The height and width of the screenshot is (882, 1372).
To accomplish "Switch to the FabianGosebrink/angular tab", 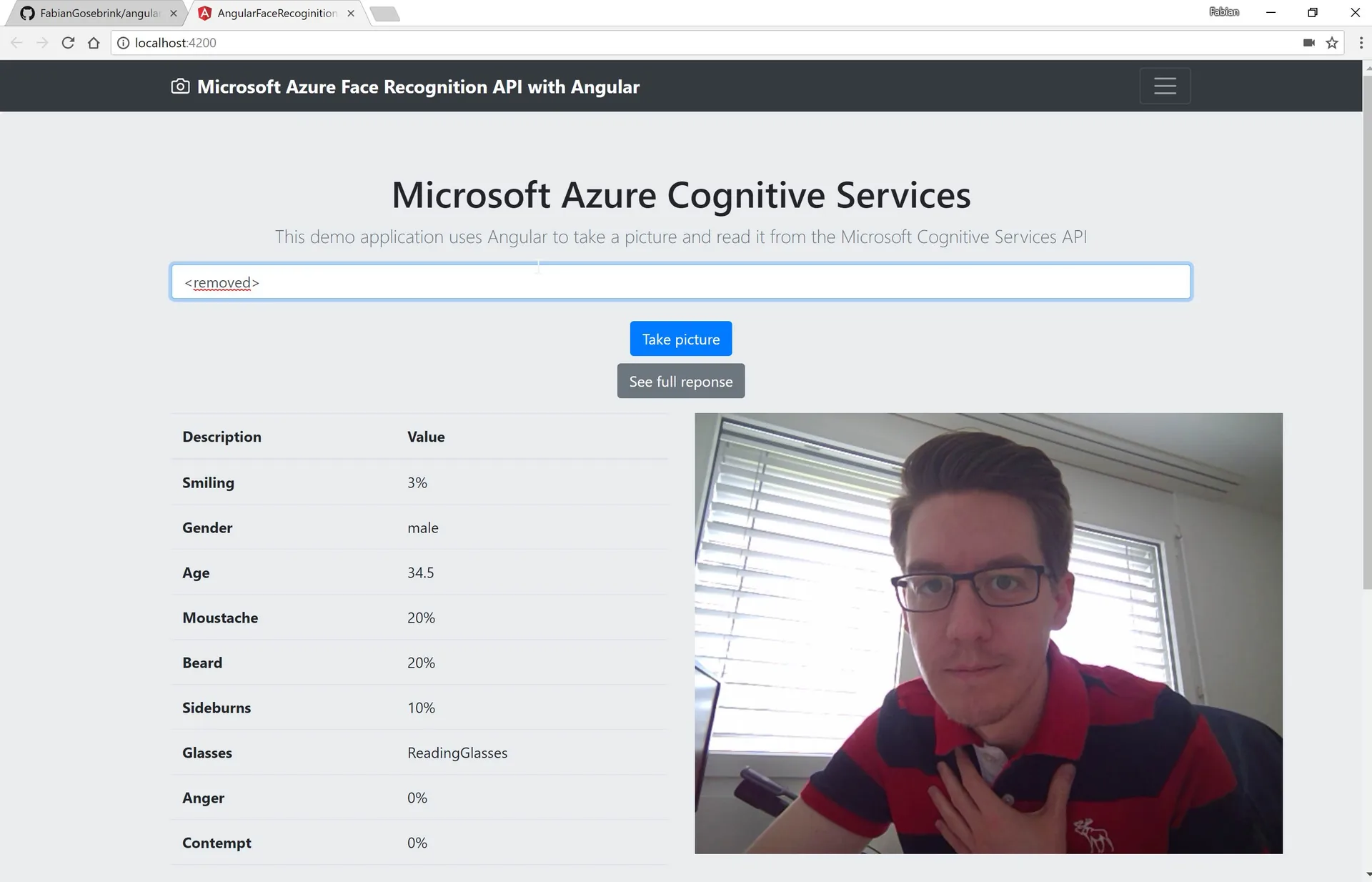I will tap(96, 13).
